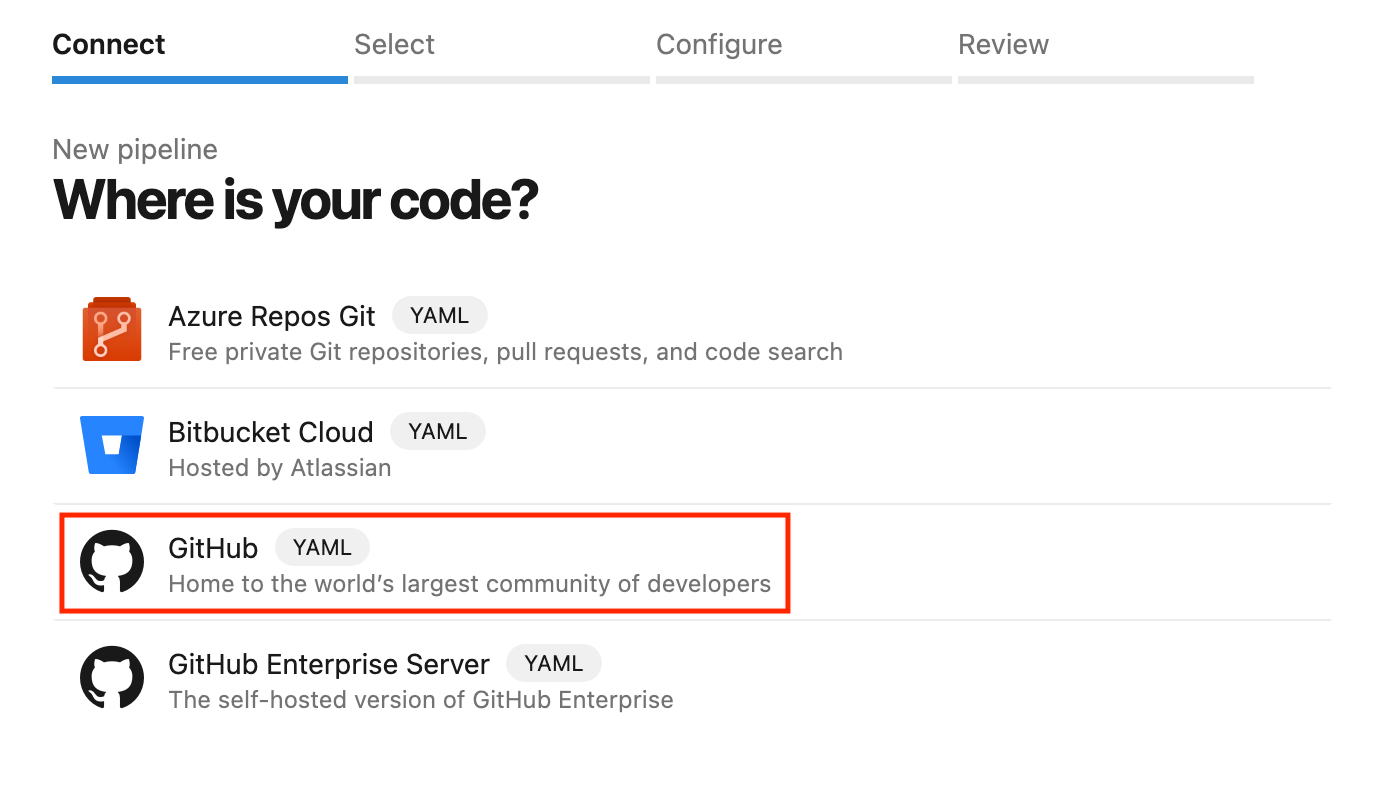Image resolution: width=1375 pixels, height=787 pixels.
Task: Click the GitHub Enterprise Server octocat icon
Action: click(112, 677)
